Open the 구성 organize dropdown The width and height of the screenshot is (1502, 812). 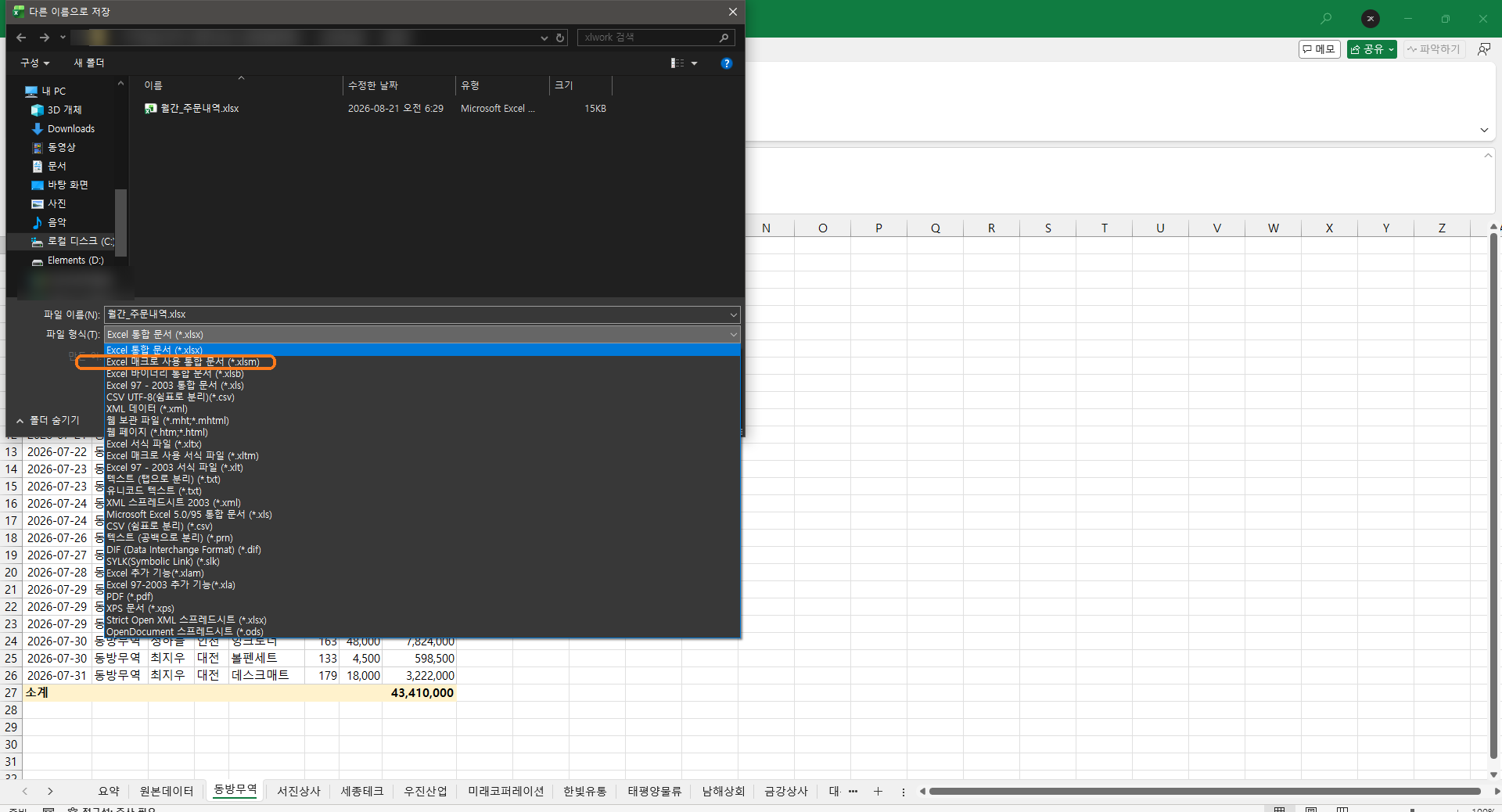click(35, 63)
